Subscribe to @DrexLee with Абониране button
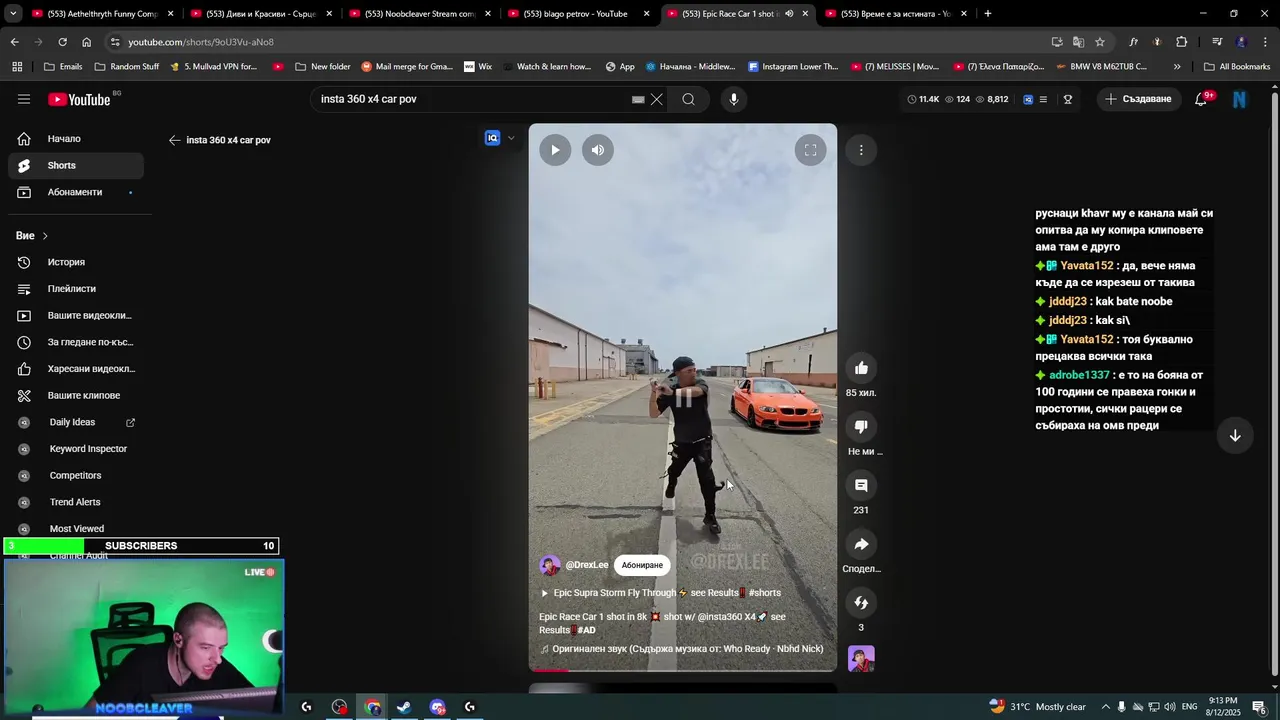 point(642,565)
